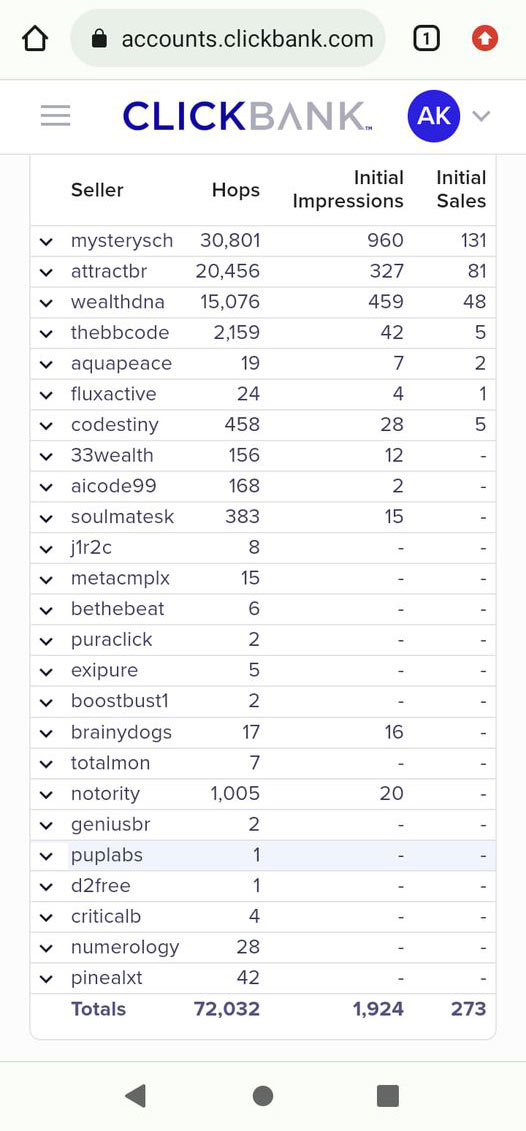Viewport: 526px width, 1131px height.
Task: Open the hamburger navigation menu
Action: tap(56, 115)
